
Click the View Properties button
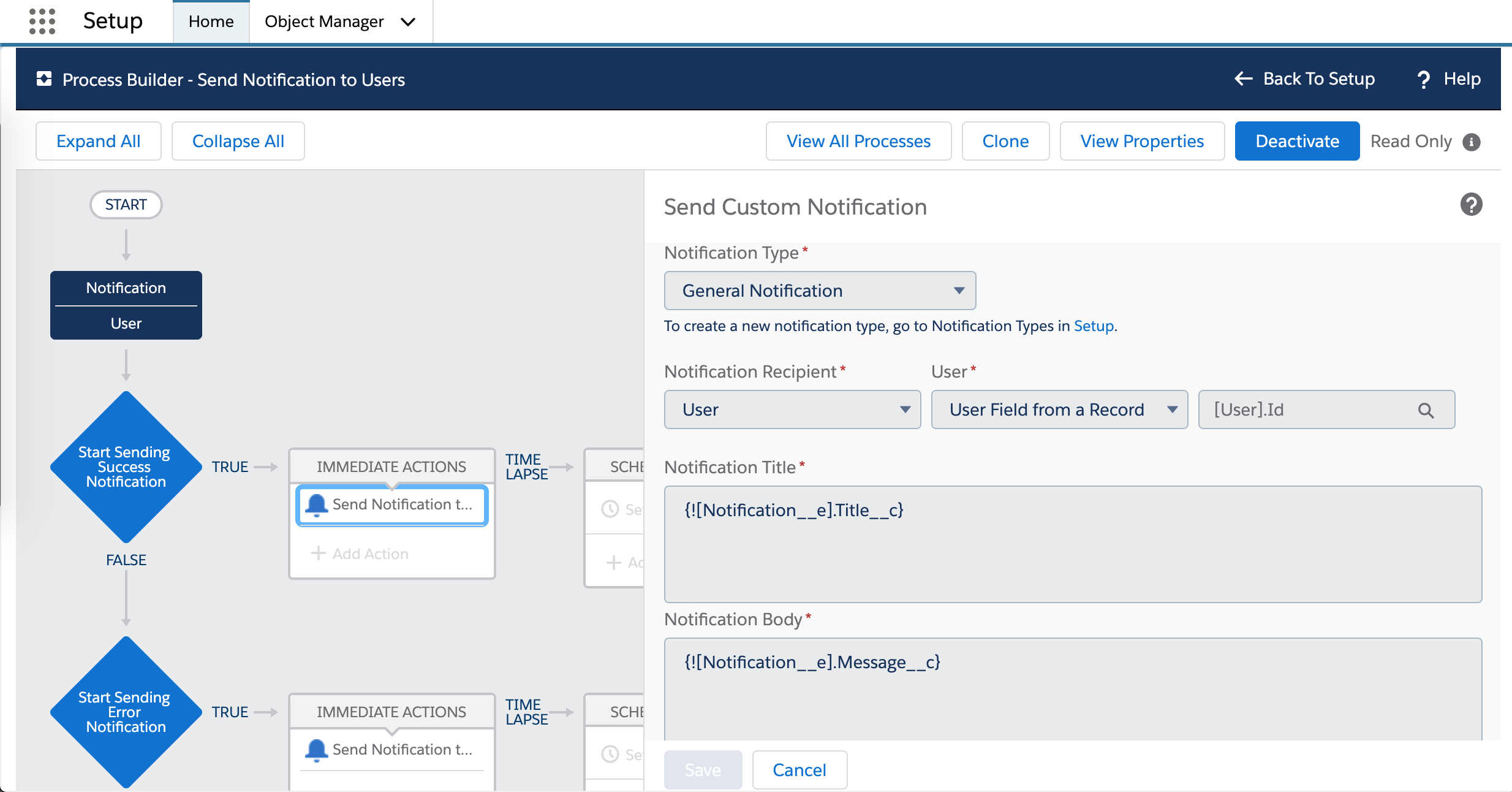1142,141
